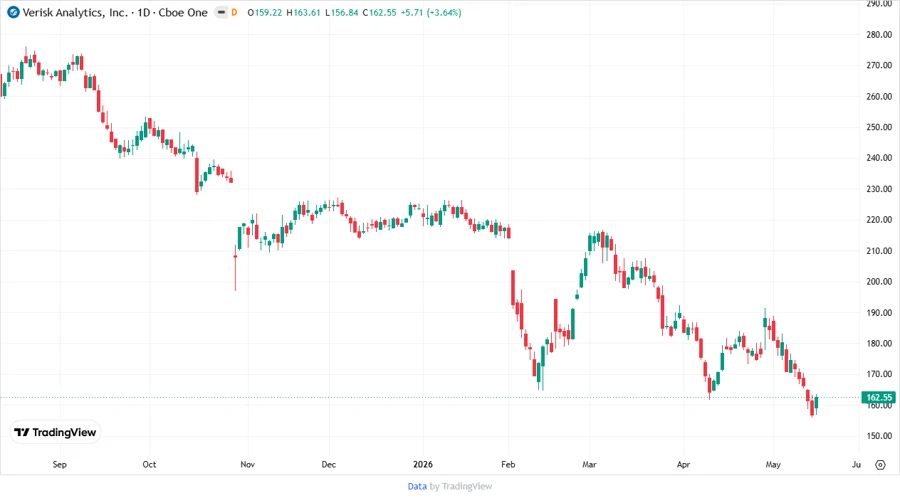Click the Verisk Analytics, Inc. symbol title
Screen dimensions: 900x498
pyautogui.click(x=75, y=12)
